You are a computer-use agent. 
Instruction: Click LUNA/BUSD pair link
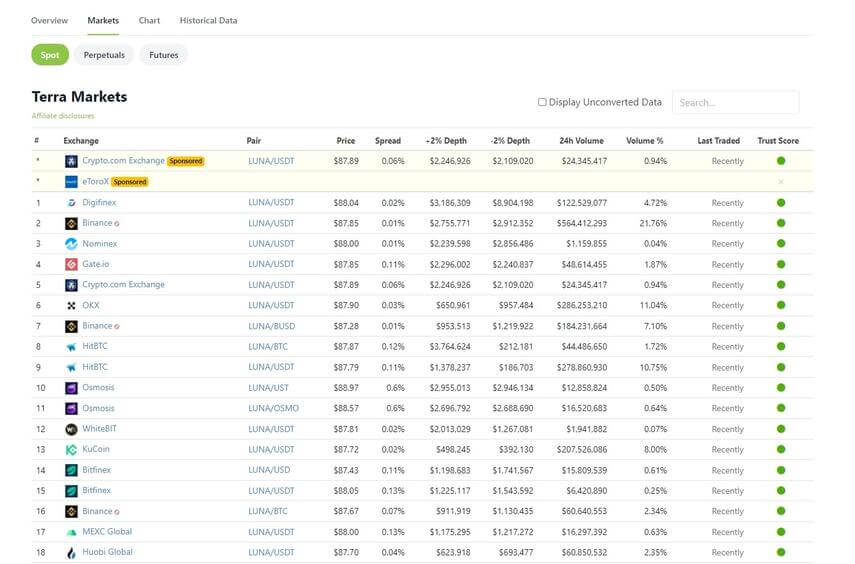[272, 326]
